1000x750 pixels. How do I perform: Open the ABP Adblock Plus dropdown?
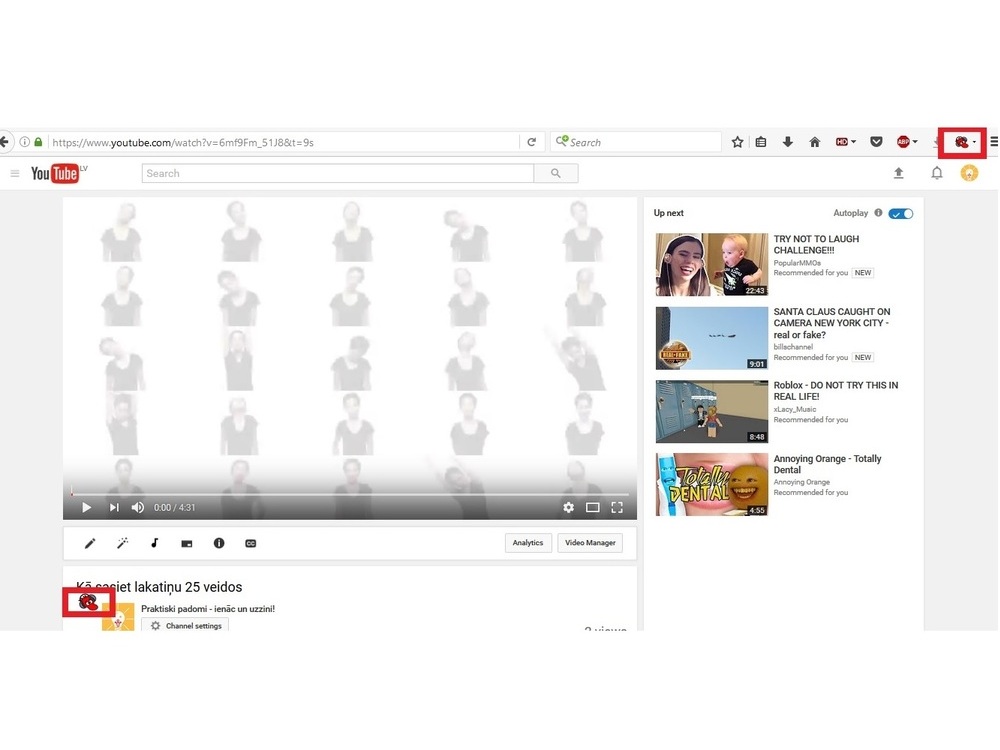[x=907, y=142]
